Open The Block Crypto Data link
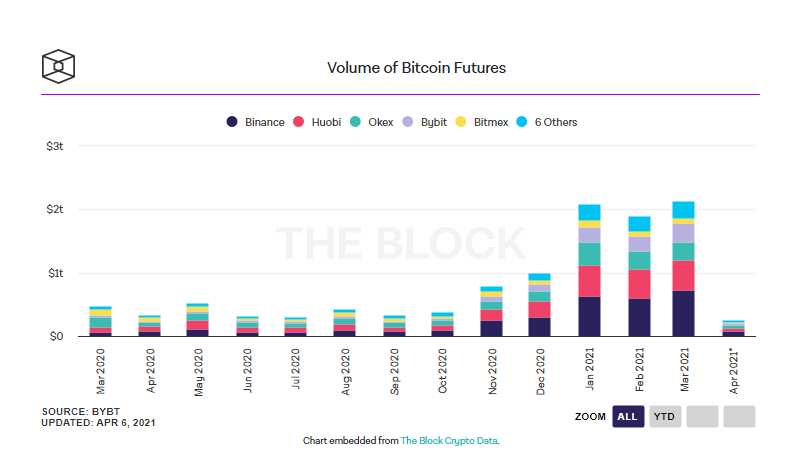 pyautogui.click(x=449, y=441)
